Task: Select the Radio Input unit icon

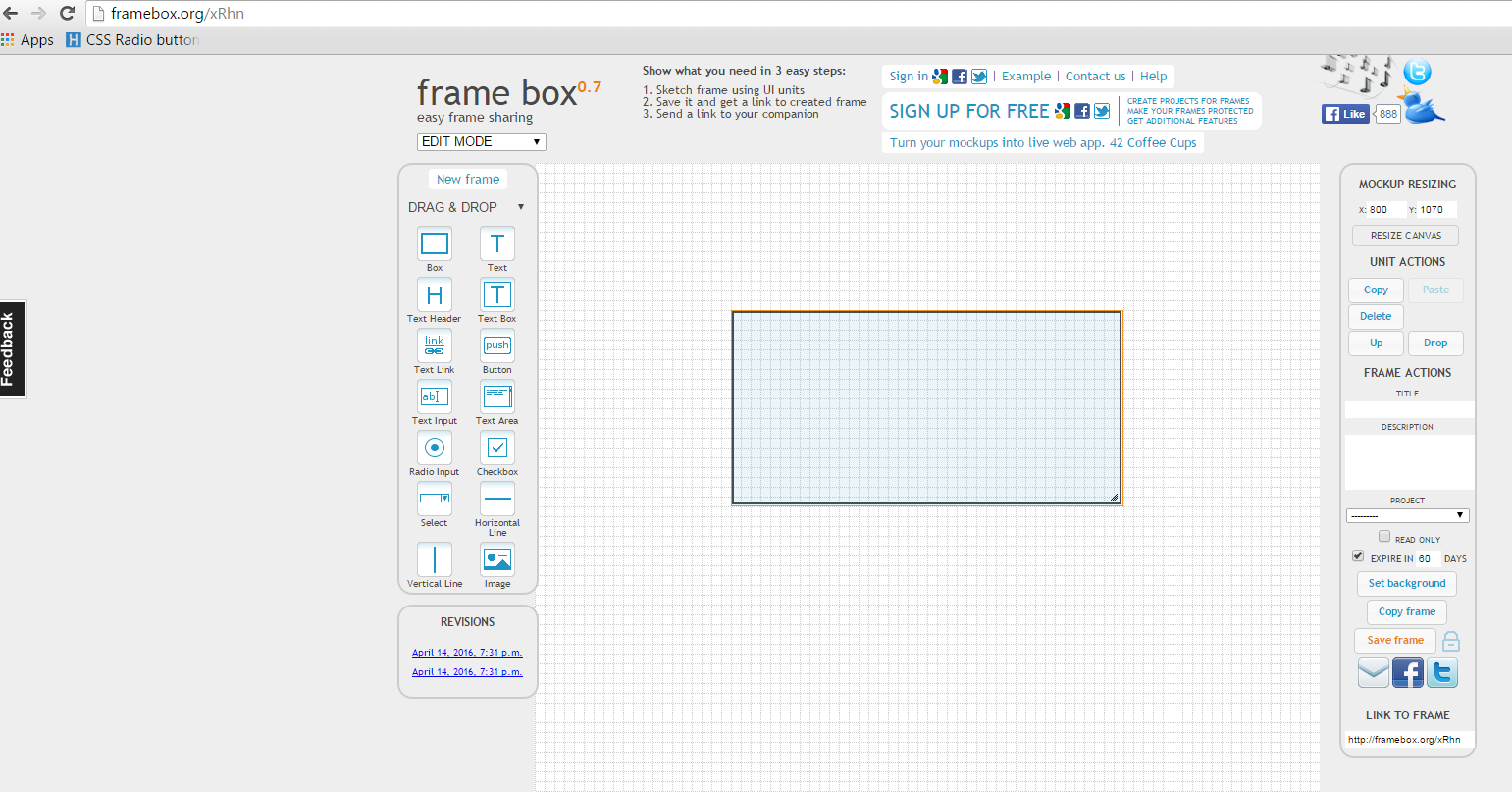Action: coord(434,448)
